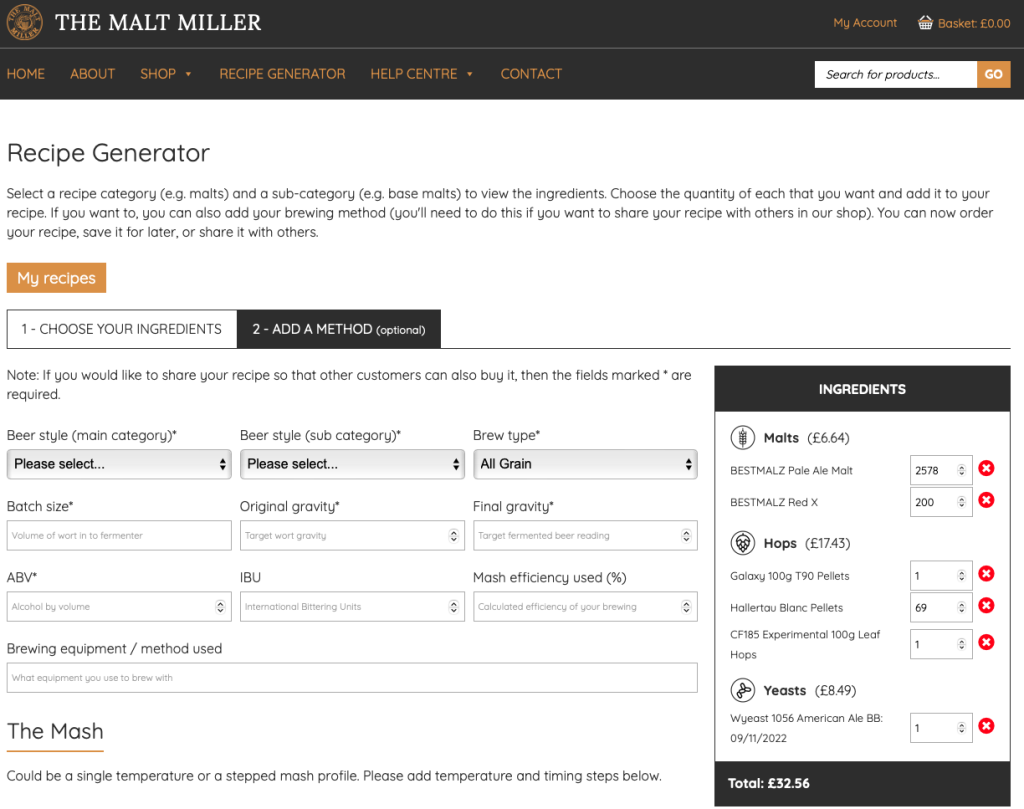Open Beer style main category dropdown
This screenshot has height=809, width=1024.
click(x=119, y=464)
